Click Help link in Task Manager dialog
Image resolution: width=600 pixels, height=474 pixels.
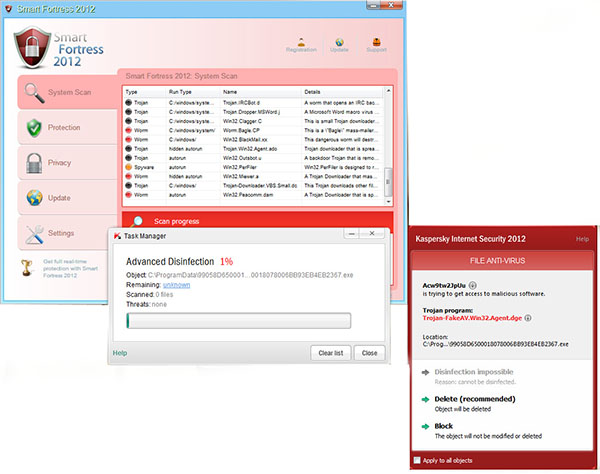[120, 353]
